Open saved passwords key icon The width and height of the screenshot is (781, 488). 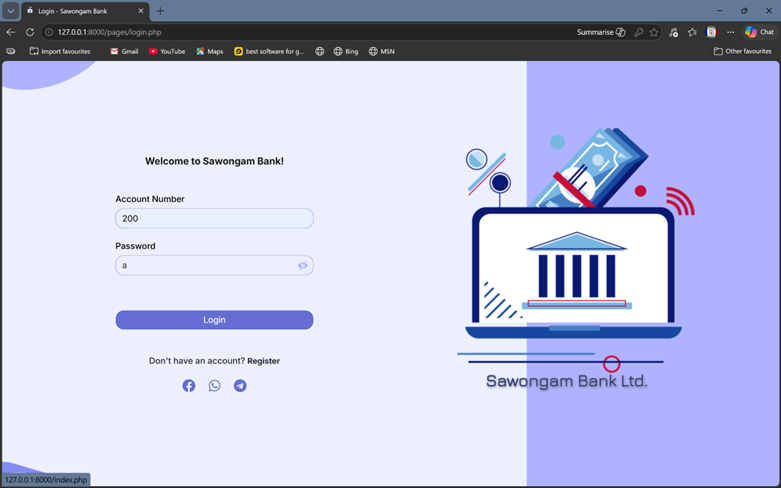click(x=639, y=32)
